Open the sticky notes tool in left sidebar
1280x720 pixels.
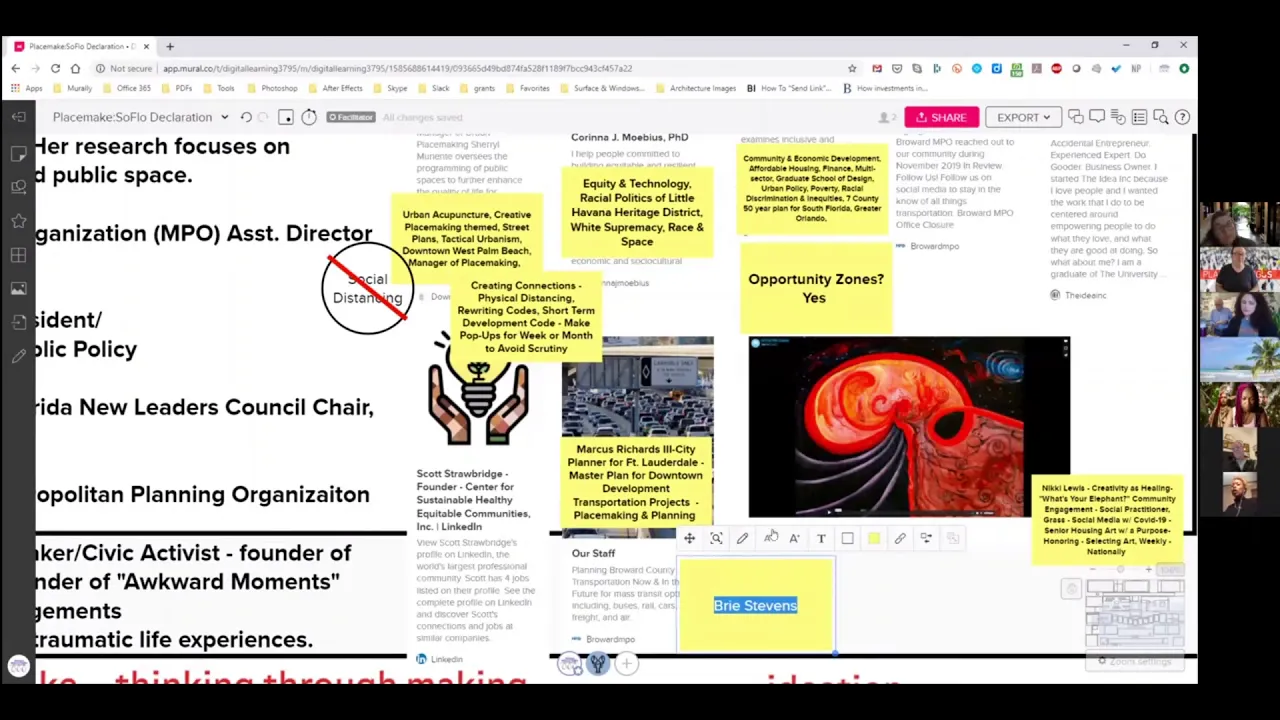point(18,152)
